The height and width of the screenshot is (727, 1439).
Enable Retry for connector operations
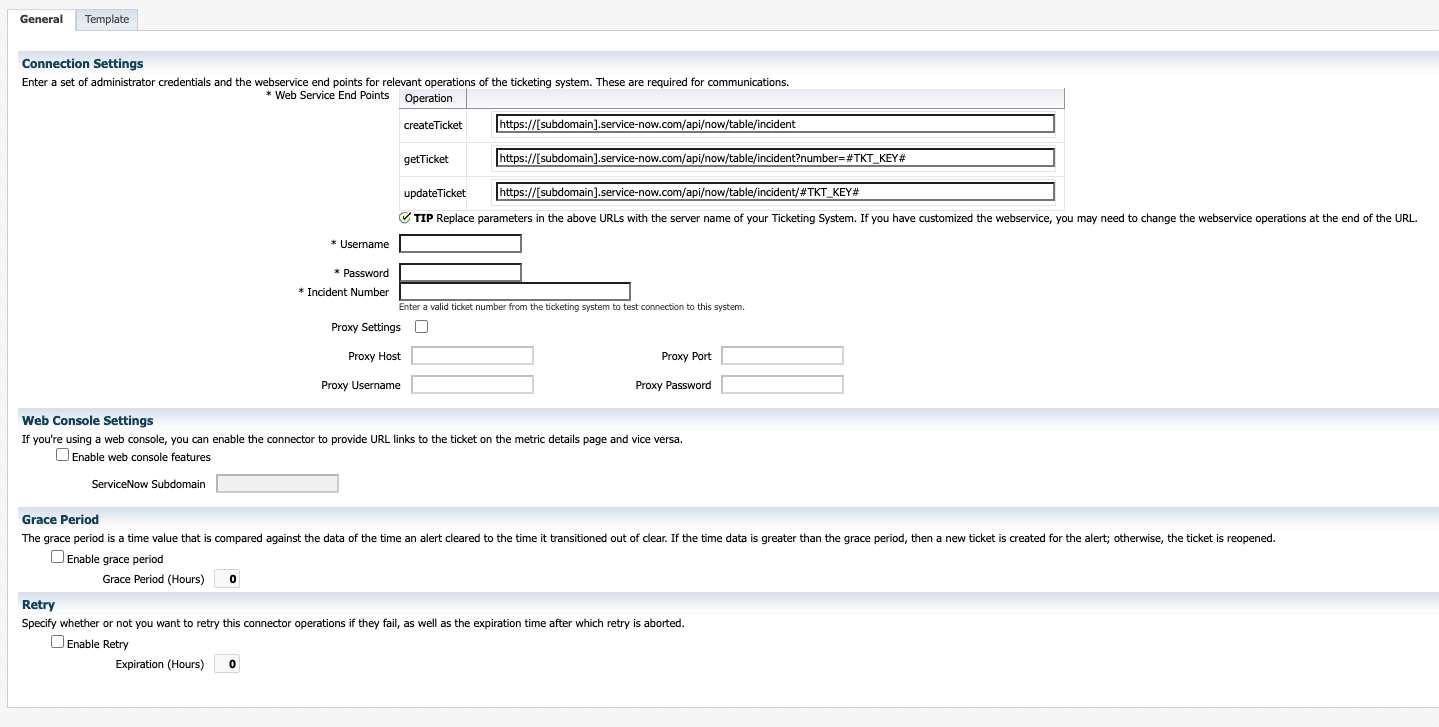pyautogui.click(x=57, y=642)
